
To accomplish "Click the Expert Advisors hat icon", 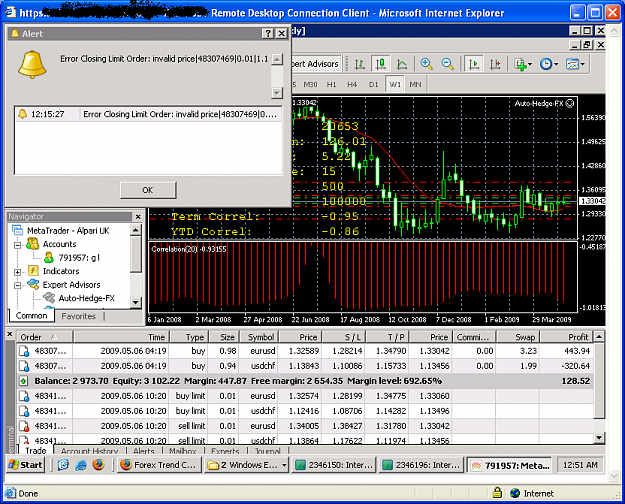I will point(33,284).
